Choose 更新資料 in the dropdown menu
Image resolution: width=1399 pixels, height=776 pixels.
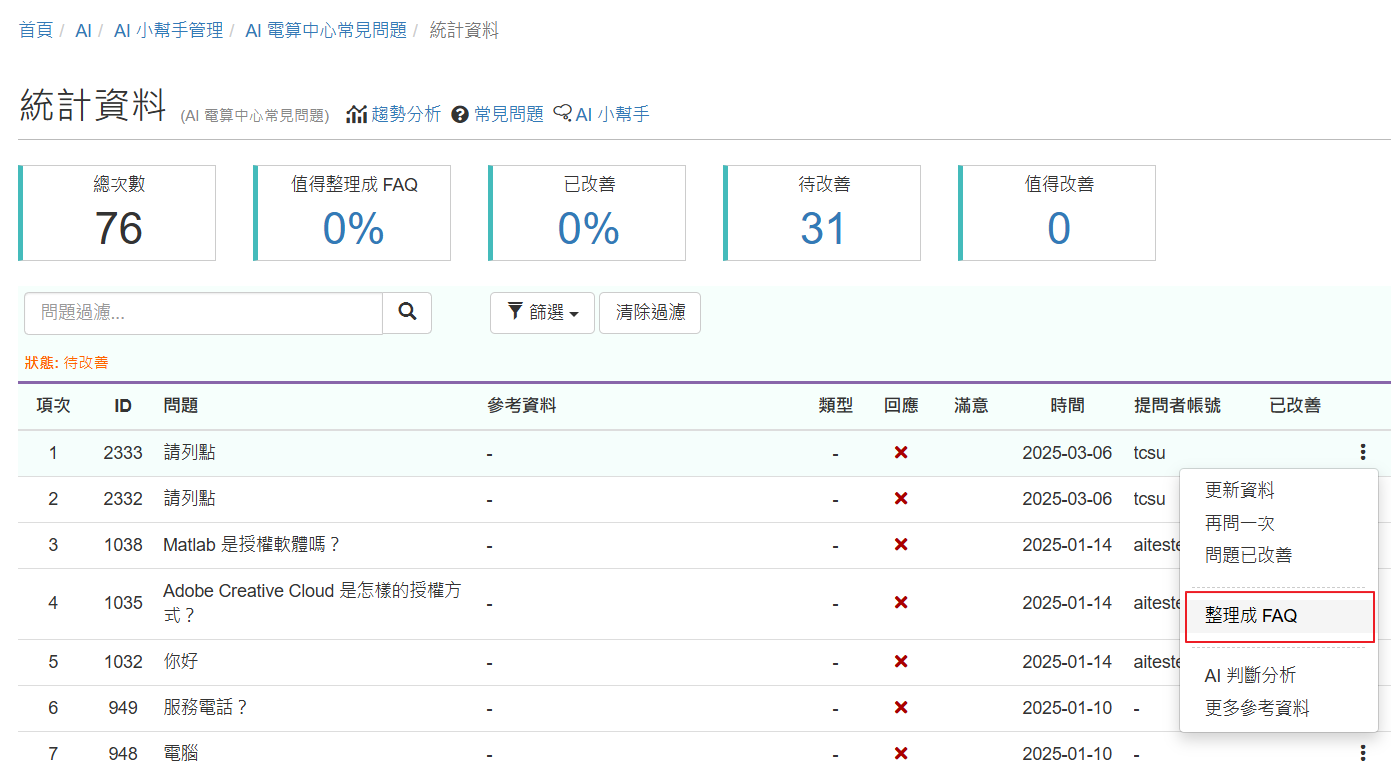[1240, 491]
